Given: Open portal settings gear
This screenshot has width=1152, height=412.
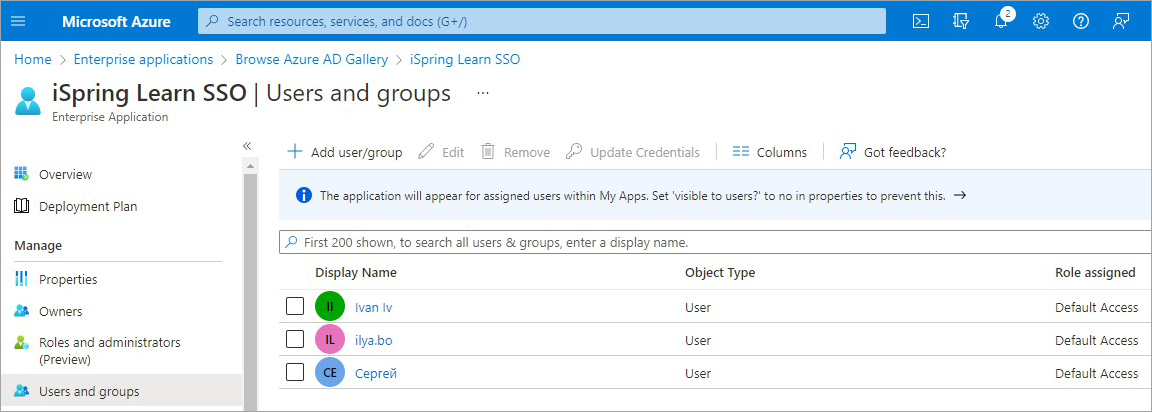Looking at the screenshot, I should pyautogui.click(x=1040, y=21).
